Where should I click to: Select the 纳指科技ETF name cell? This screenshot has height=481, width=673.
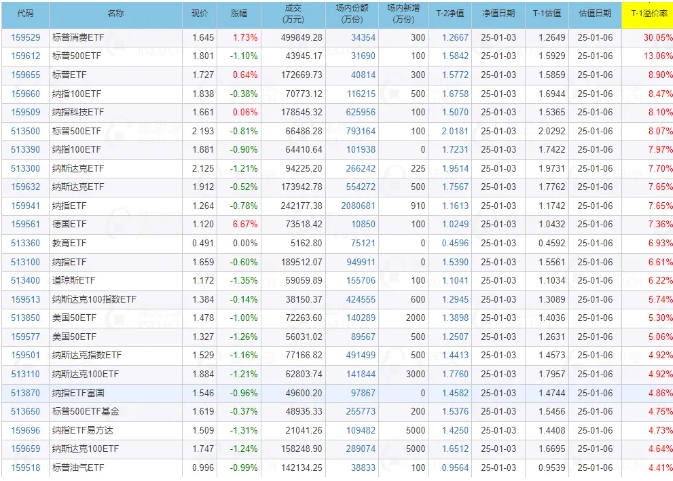[x=116, y=112]
